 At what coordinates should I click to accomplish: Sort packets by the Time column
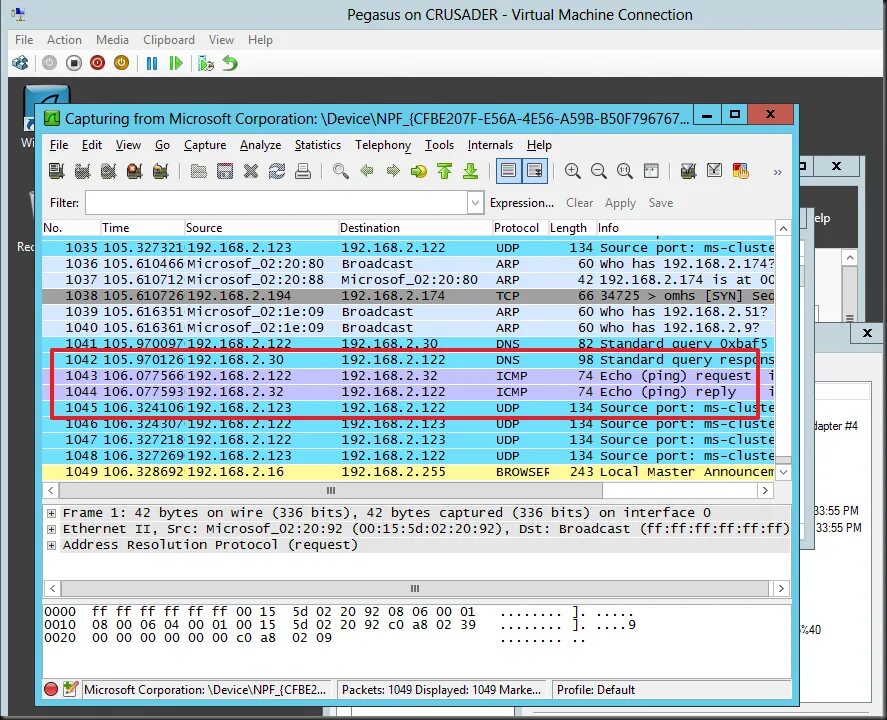coord(143,227)
